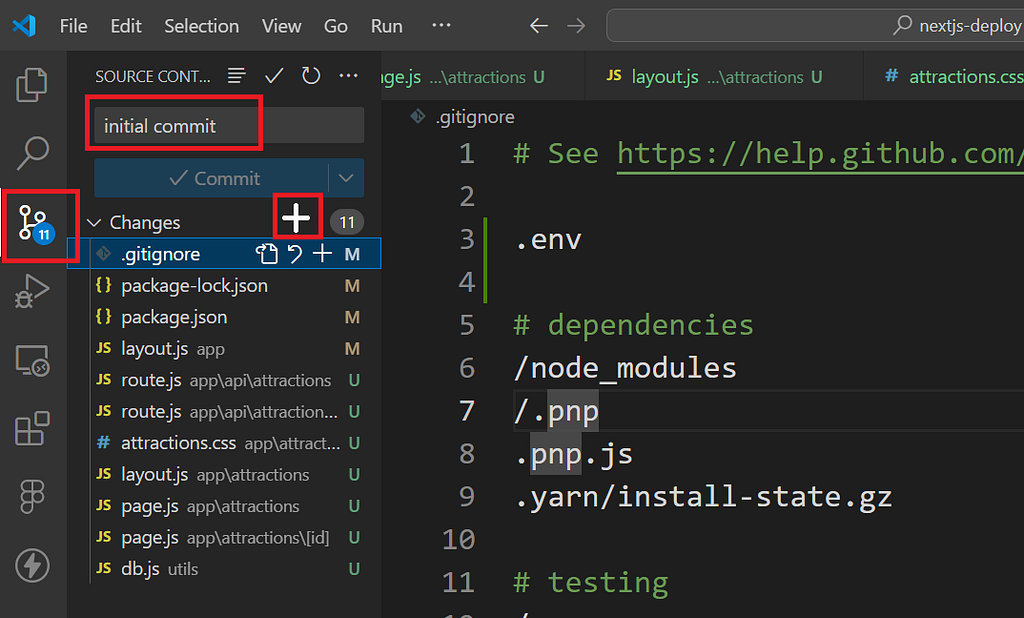Open the lightning bolt extension in activity bar

pyautogui.click(x=31, y=565)
